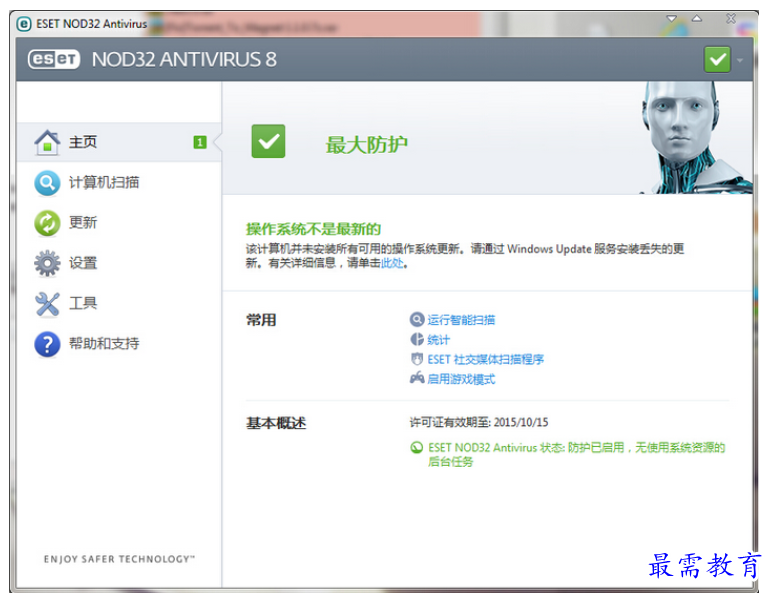The width and height of the screenshot is (770, 597).
Task: Click the scan icon beside 运行智能扫描
Action: [417, 320]
